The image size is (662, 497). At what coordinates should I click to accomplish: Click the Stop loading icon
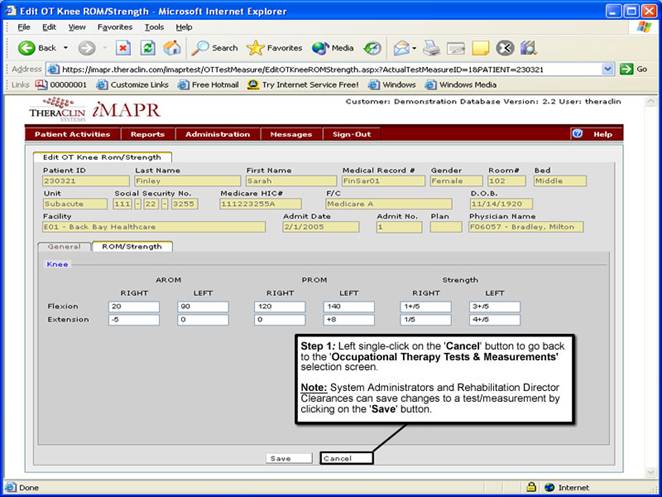(x=123, y=47)
